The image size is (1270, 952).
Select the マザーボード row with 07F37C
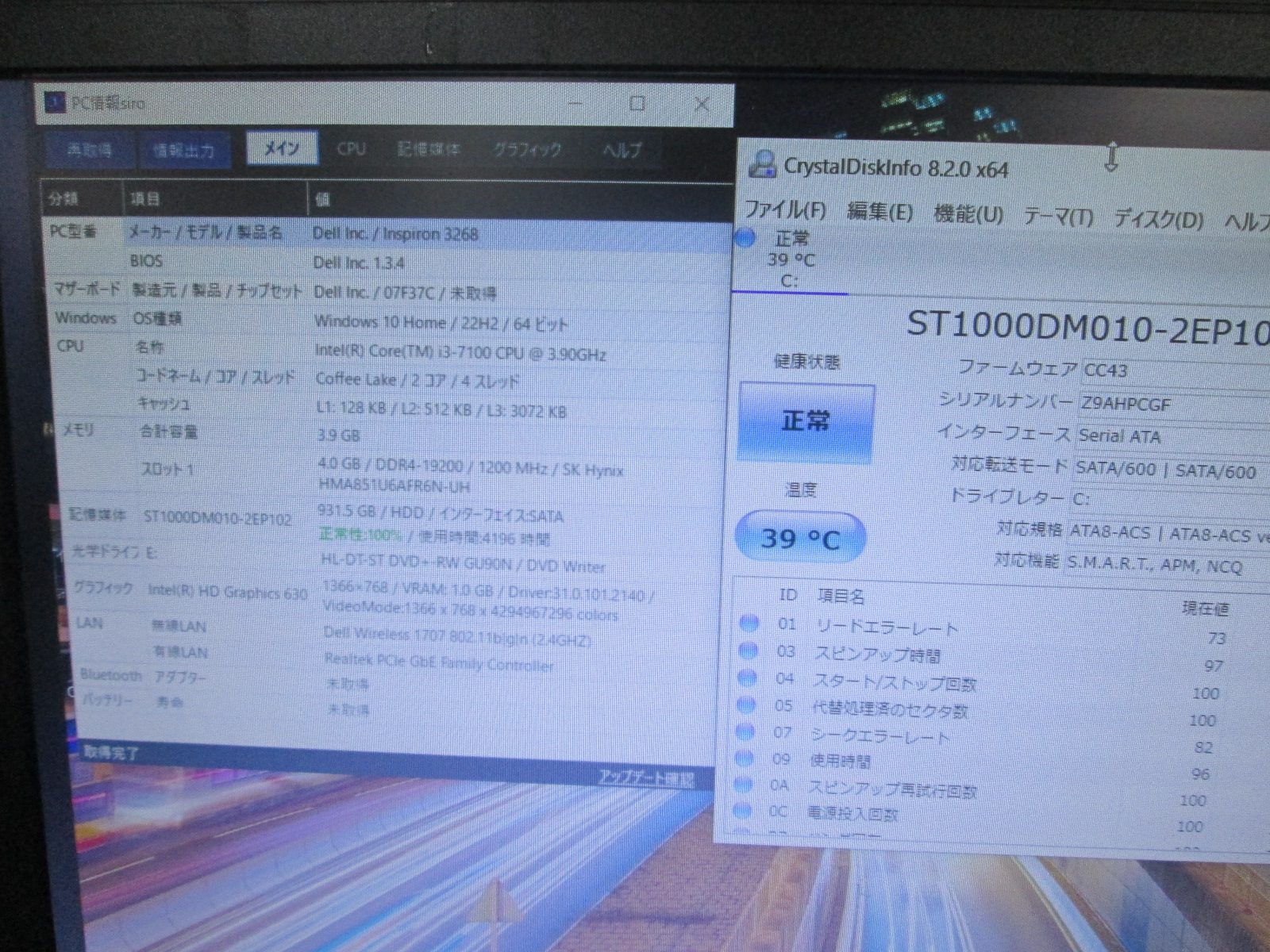(390, 291)
